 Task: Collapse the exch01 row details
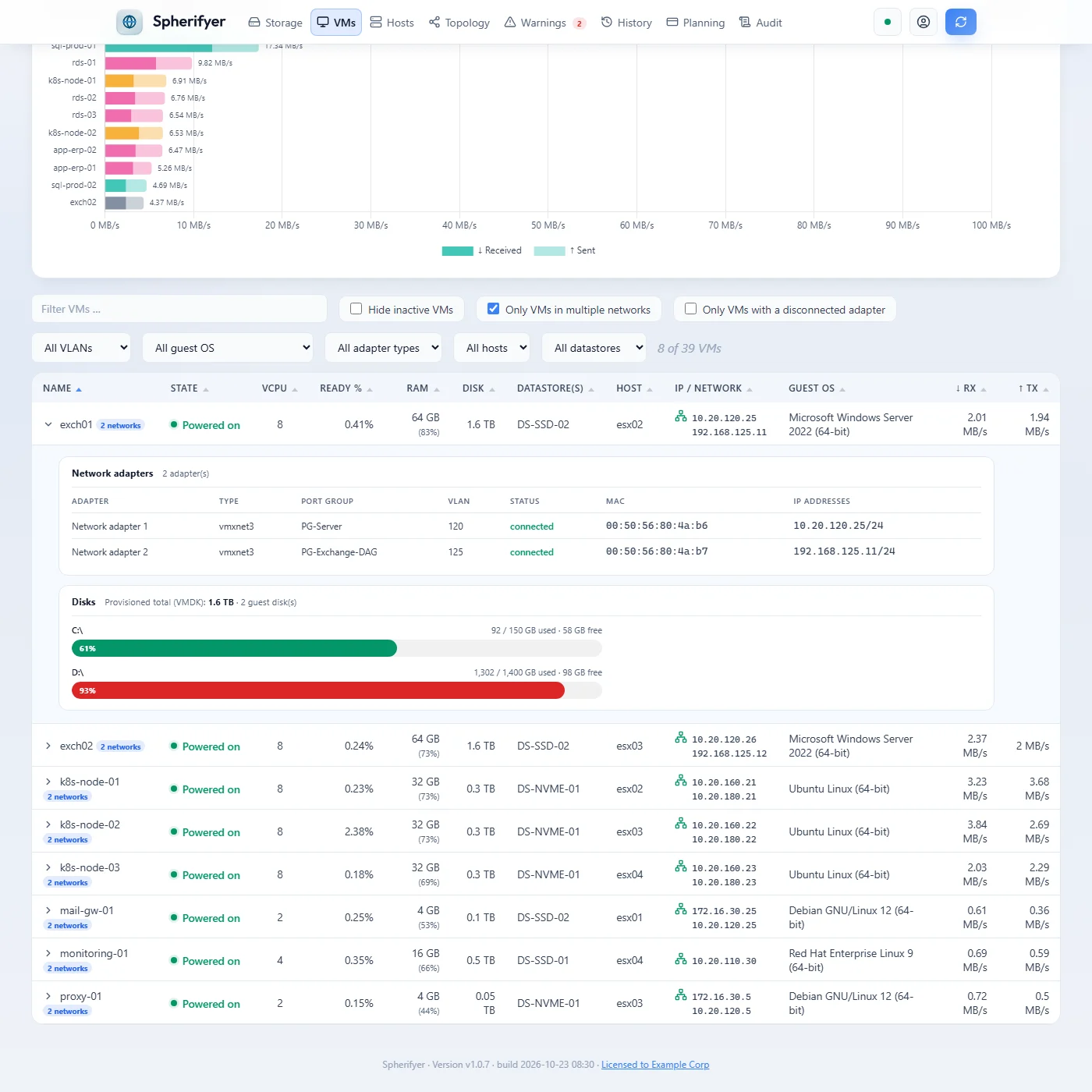[48, 424]
